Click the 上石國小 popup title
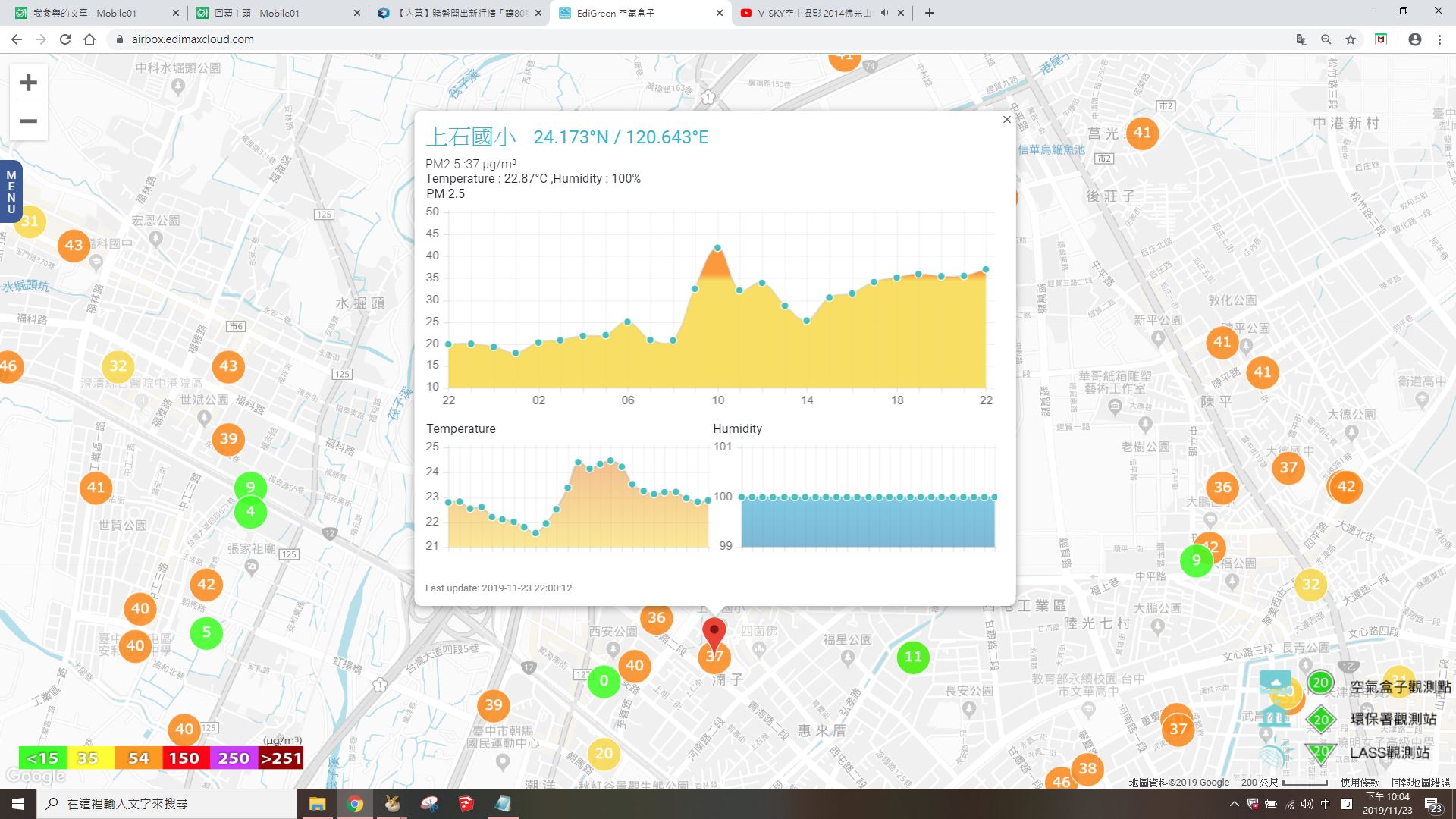Screen dimensions: 1456x819 [x=470, y=136]
